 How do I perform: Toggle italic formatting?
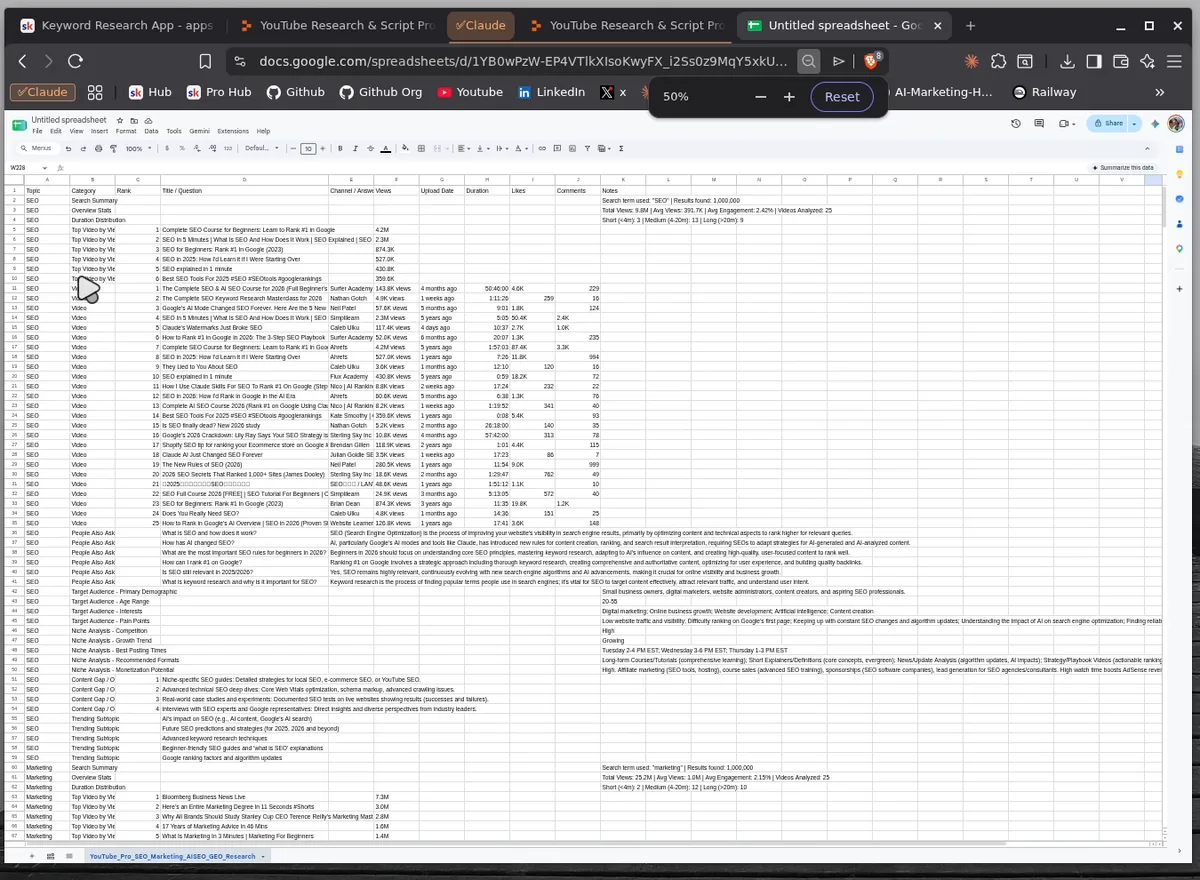pos(355,148)
